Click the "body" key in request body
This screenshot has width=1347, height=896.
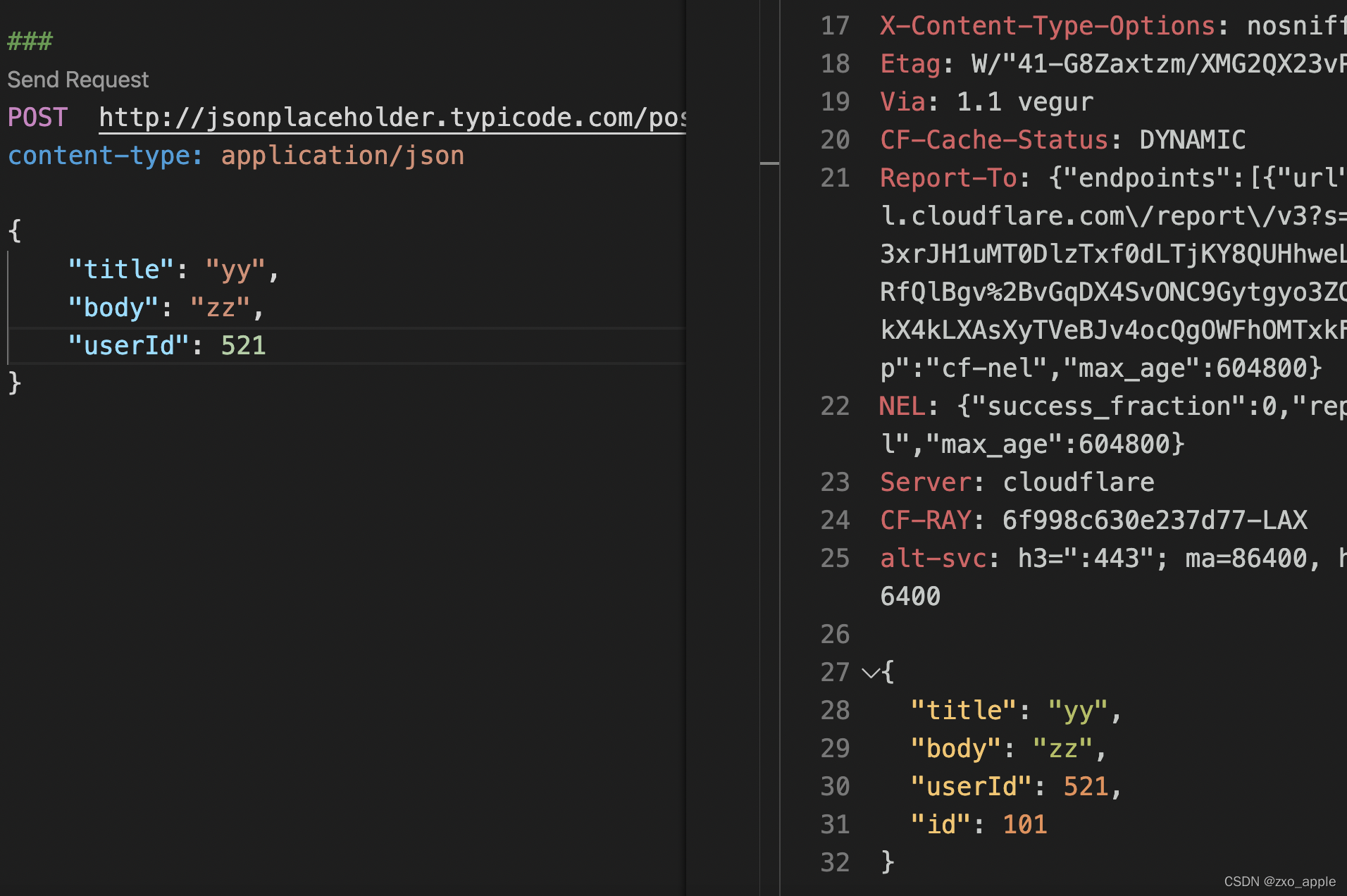tap(113, 308)
